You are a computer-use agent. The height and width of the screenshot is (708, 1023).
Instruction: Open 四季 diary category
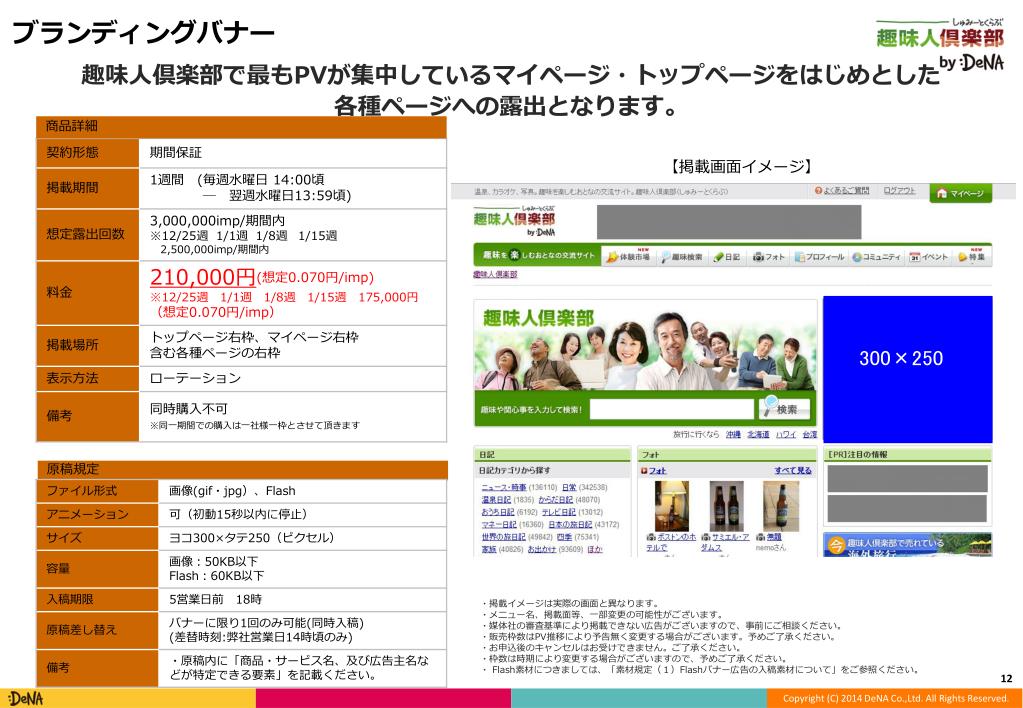[x=564, y=537]
